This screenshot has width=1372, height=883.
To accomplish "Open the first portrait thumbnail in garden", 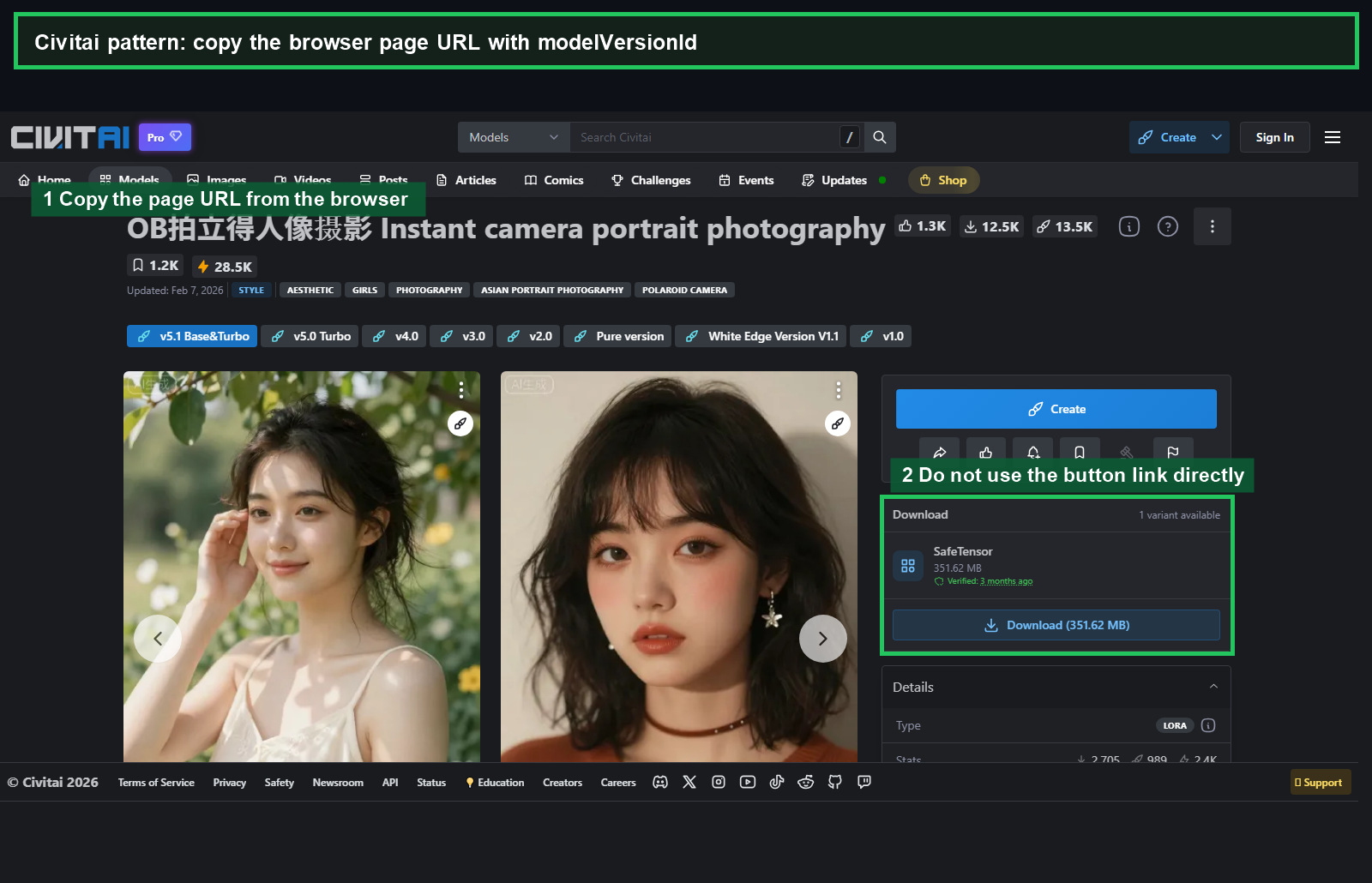I will click(302, 567).
